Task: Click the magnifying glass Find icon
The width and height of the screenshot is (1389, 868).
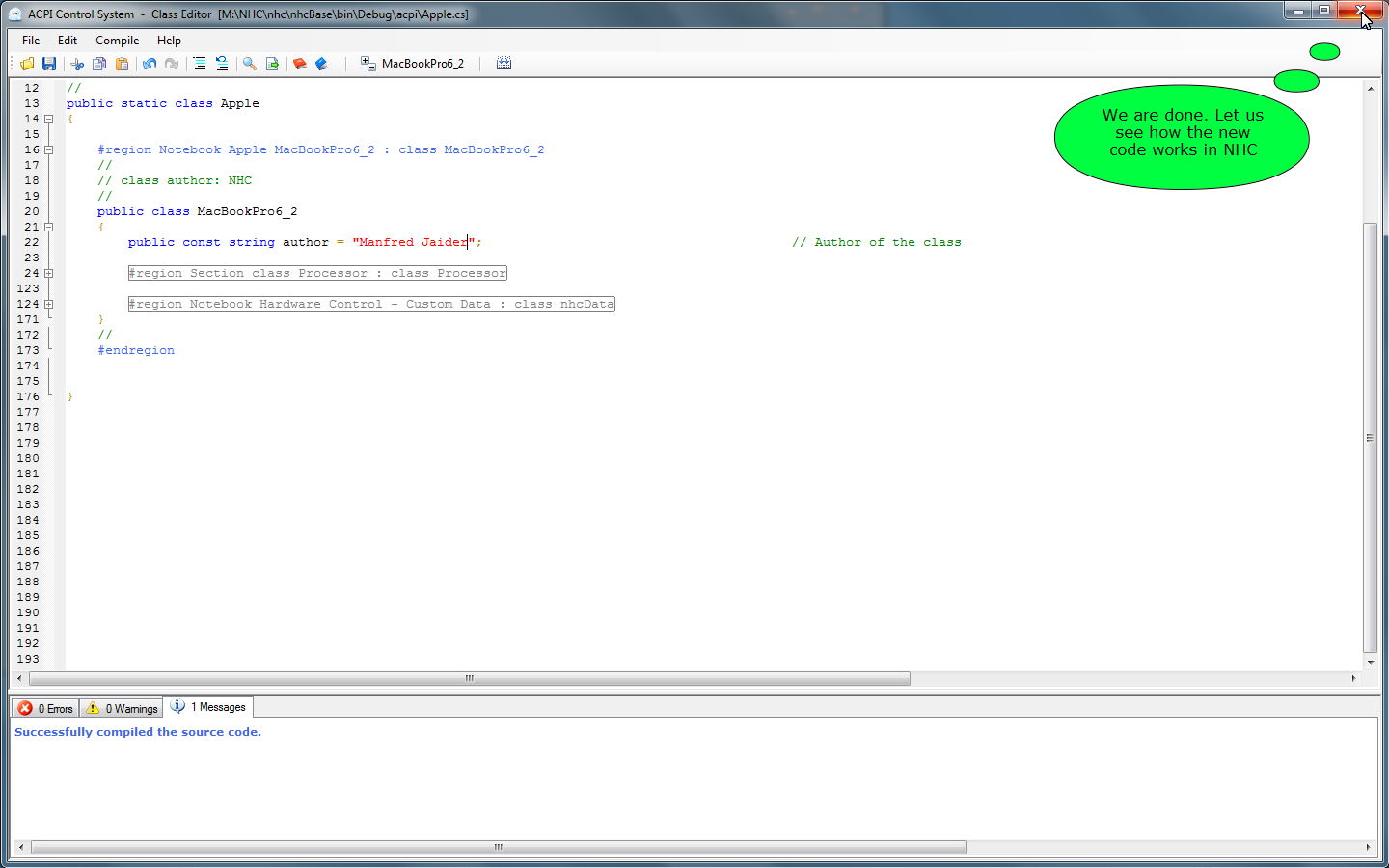Action: [250, 64]
